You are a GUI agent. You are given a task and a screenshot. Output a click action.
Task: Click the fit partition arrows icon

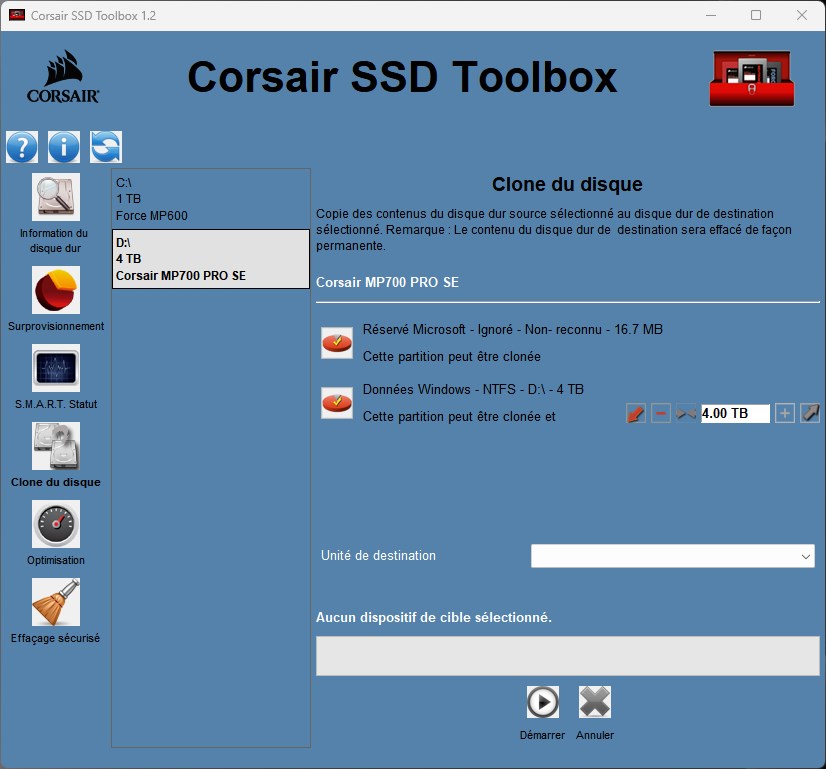click(686, 413)
